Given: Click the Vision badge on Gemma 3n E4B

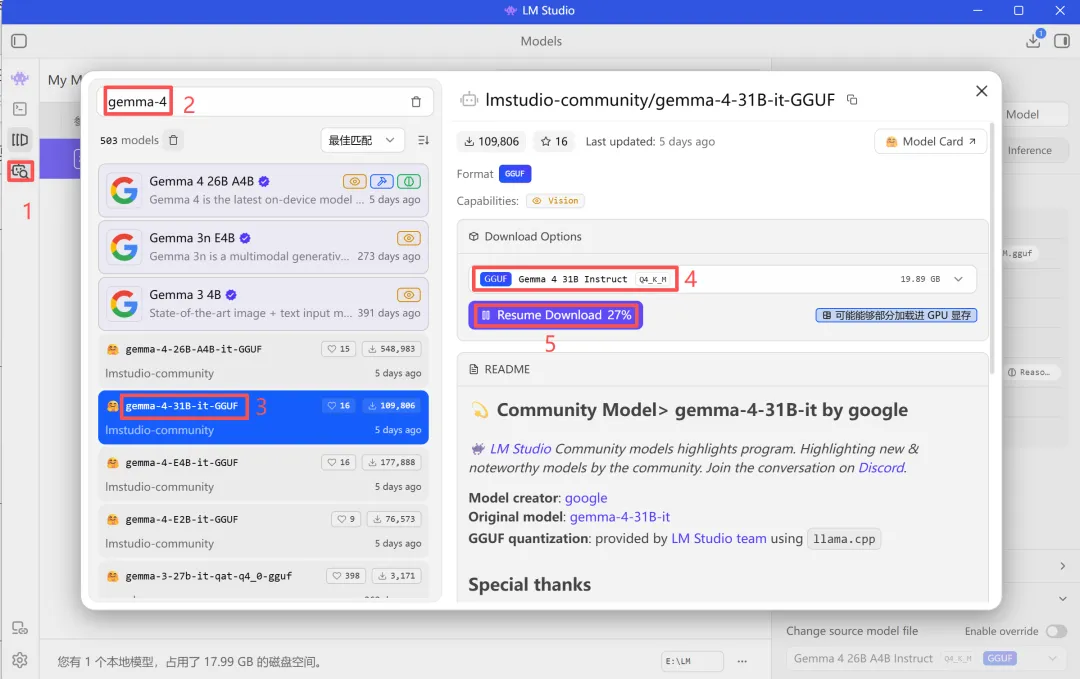Looking at the screenshot, I should tap(408, 238).
